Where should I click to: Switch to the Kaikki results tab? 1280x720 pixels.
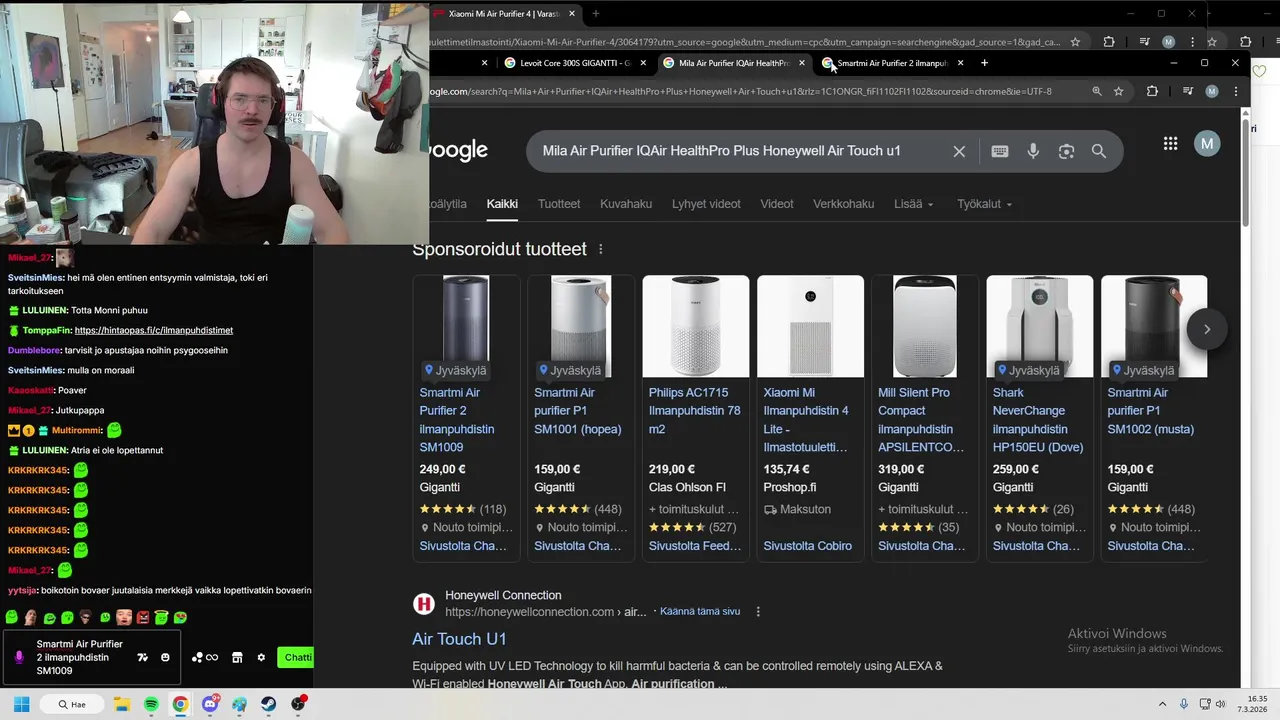tap(502, 204)
